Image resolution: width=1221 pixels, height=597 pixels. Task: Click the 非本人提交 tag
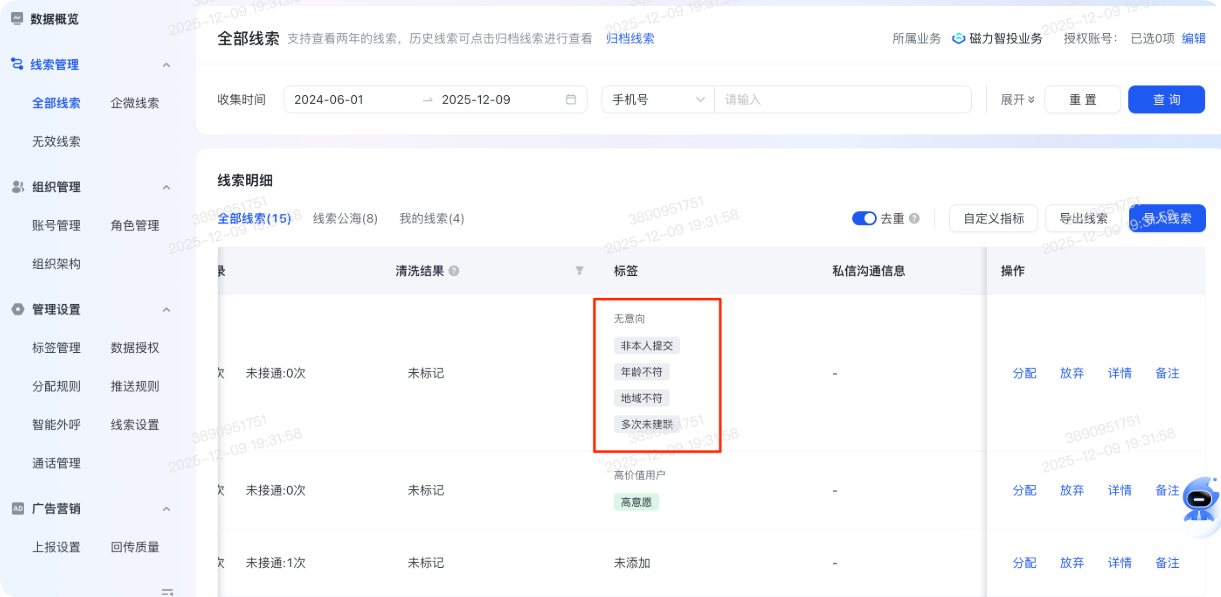[x=647, y=346]
